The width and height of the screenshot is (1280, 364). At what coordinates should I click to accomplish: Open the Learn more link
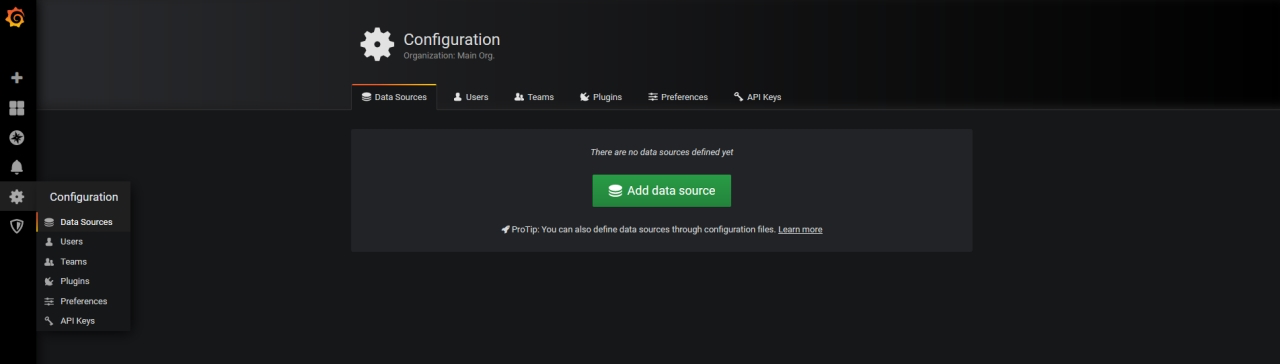click(x=800, y=229)
